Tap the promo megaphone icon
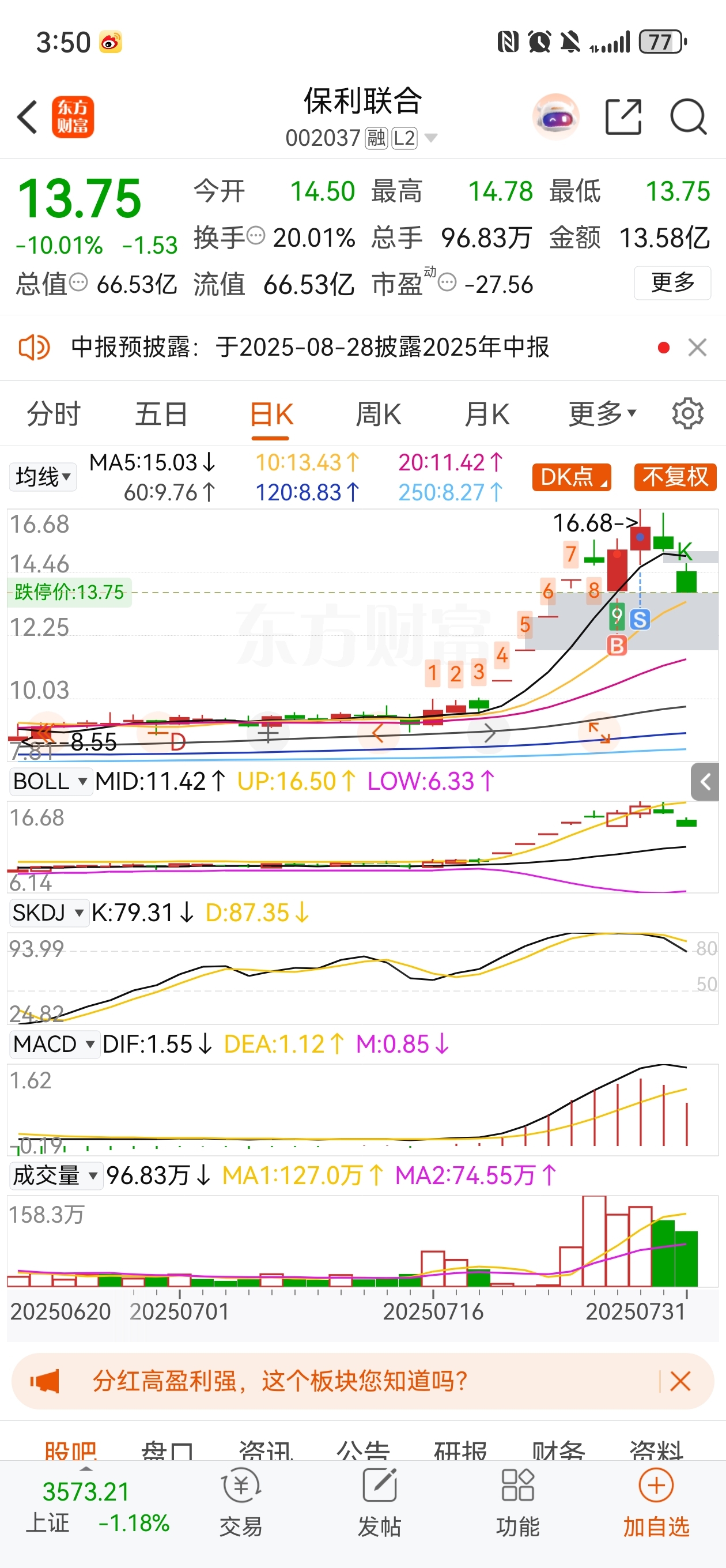726x1568 pixels. pos(46,1381)
